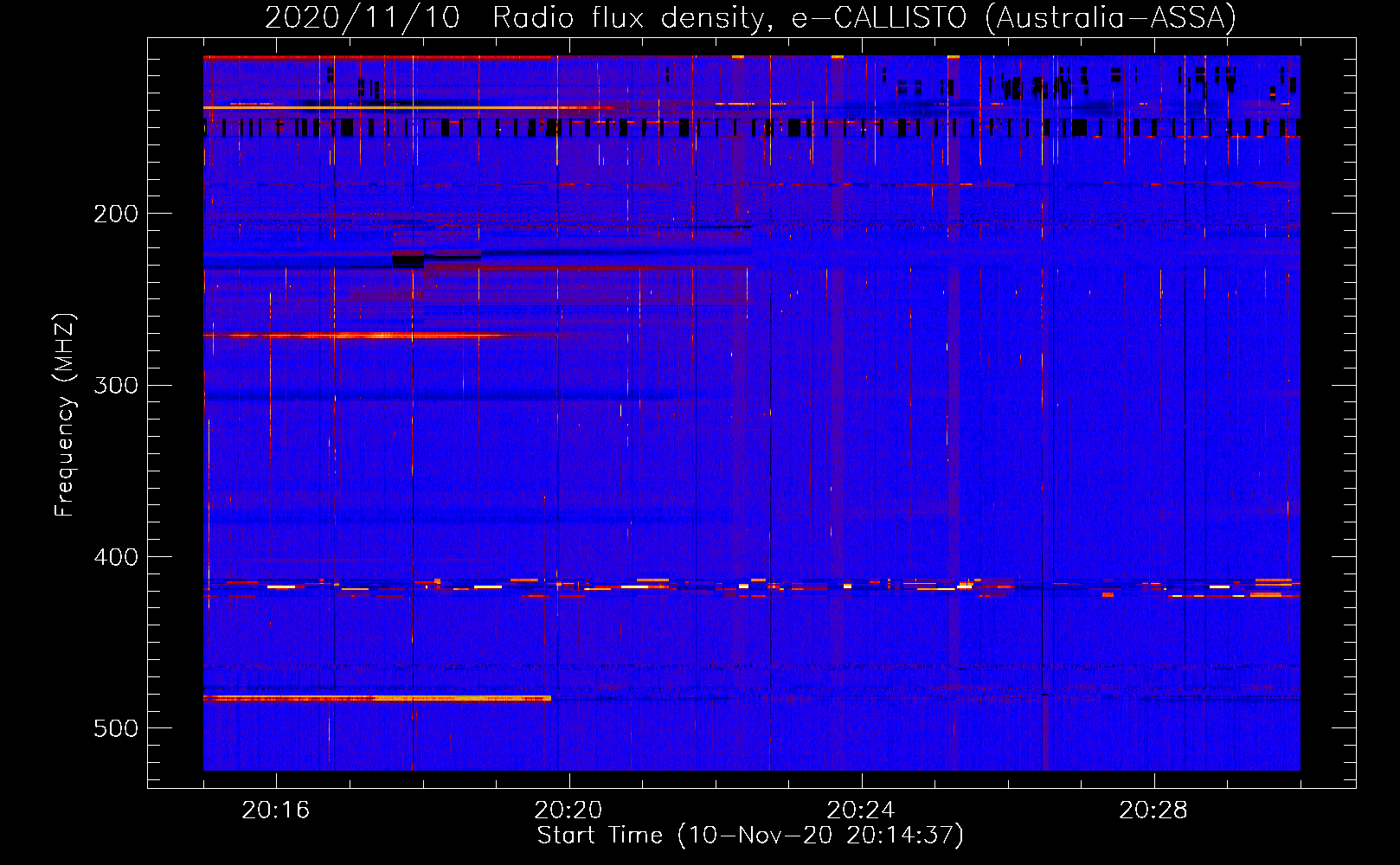1400x865 pixels.
Task: Click the 'Start Time (10-Nov-20 20:14:37)' label
Action: [x=750, y=836]
